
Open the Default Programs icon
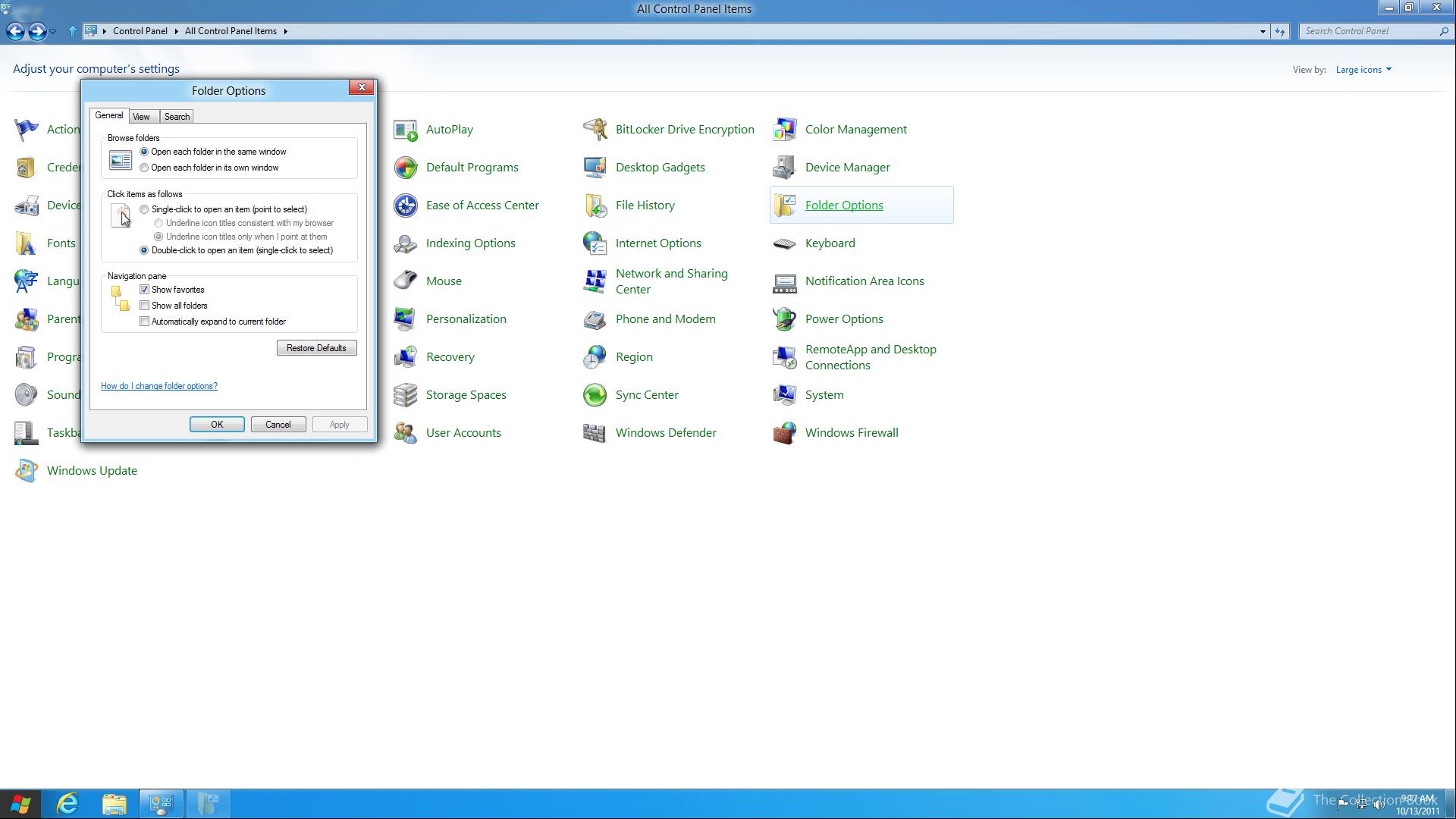tap(406, 168)
